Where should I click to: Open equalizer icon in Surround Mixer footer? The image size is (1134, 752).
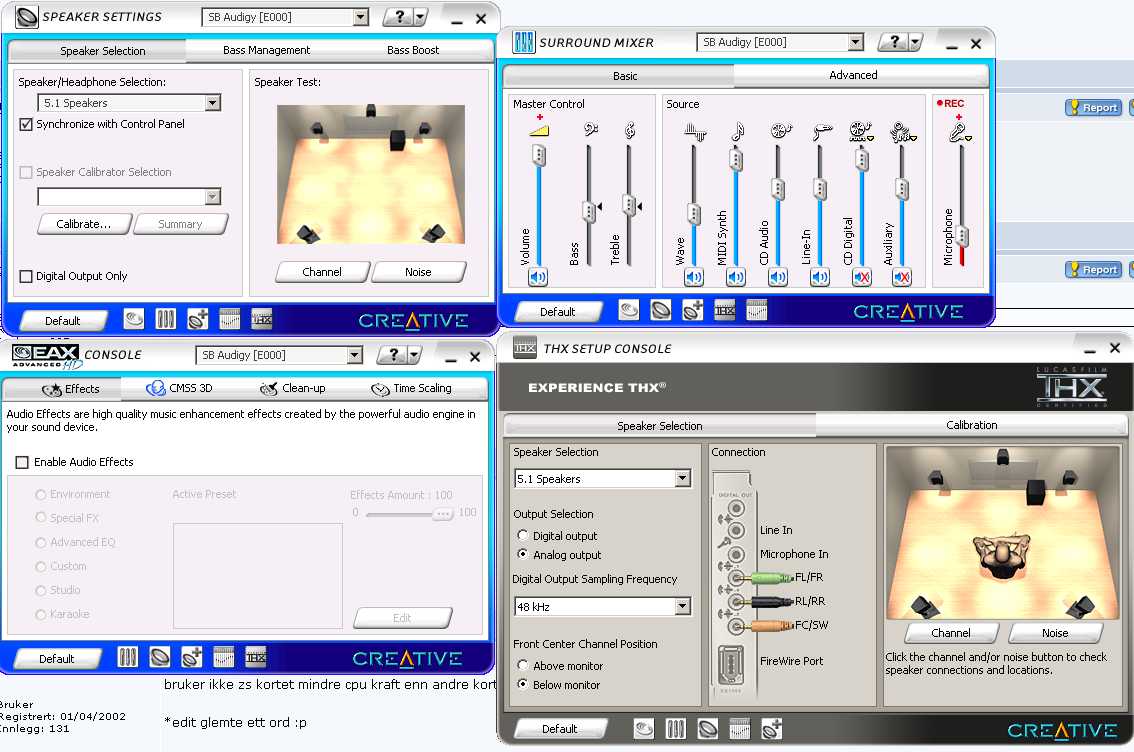click(756, 310)
